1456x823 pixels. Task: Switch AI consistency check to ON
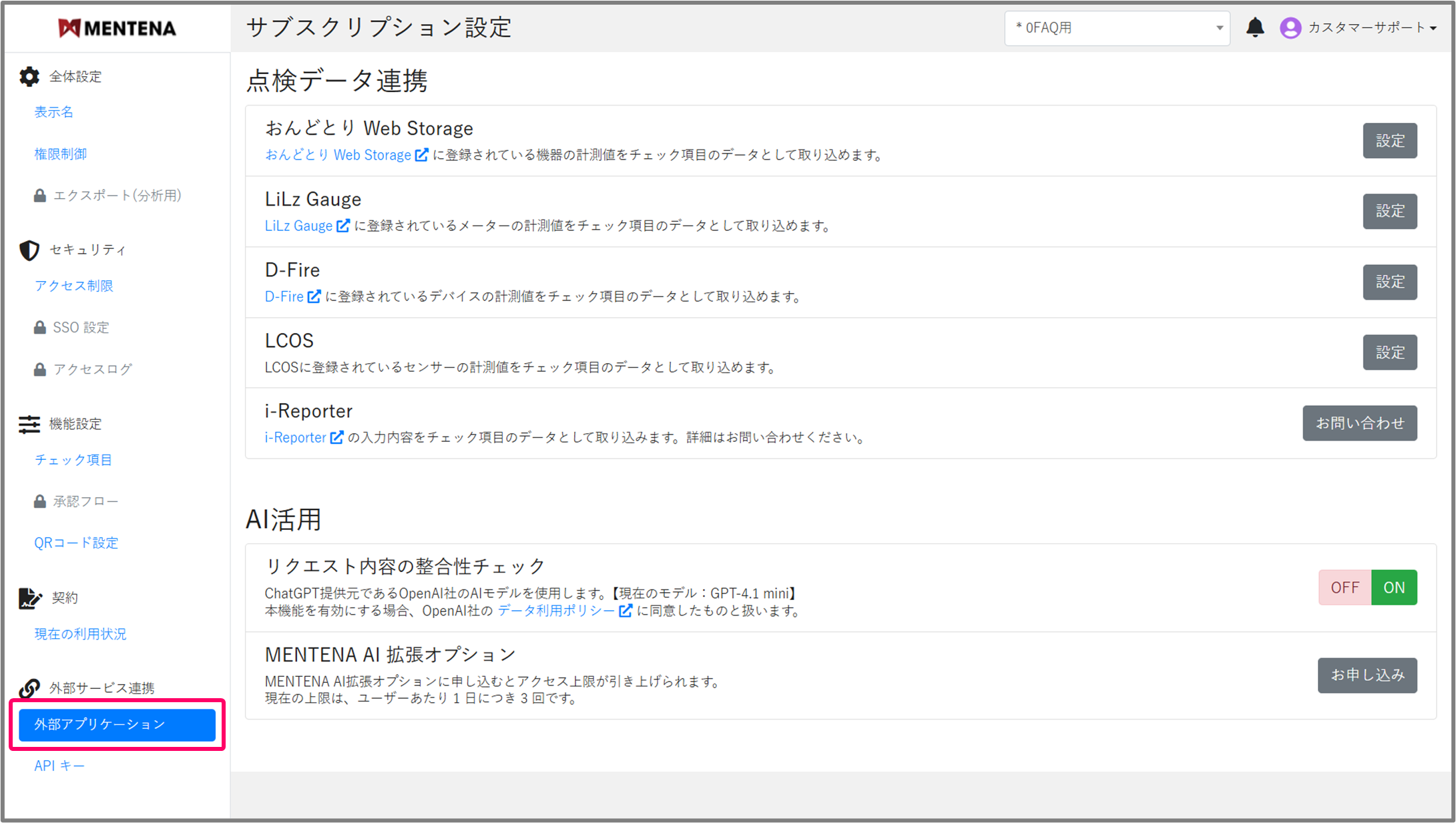point(1394,587)
